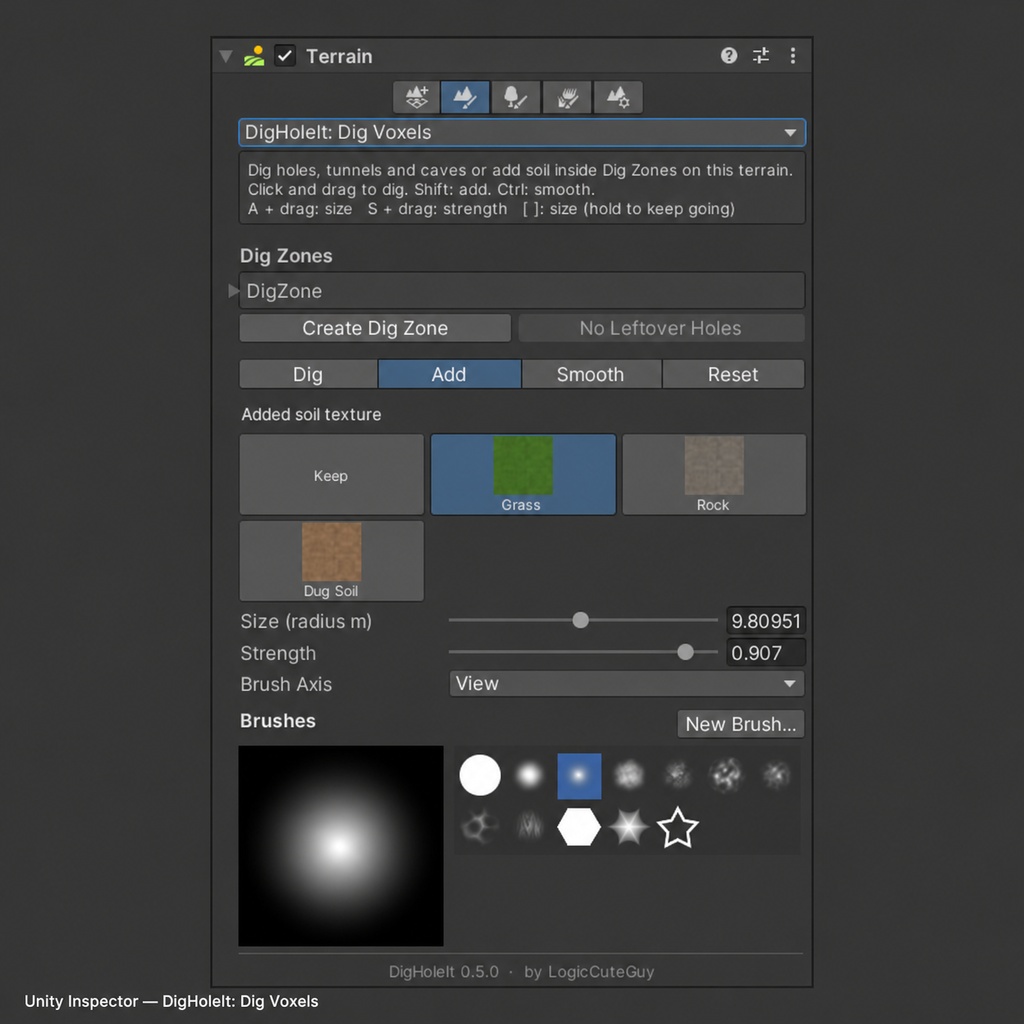
Task: Select the Paint Details tool
Action: [x=567, y=97]
